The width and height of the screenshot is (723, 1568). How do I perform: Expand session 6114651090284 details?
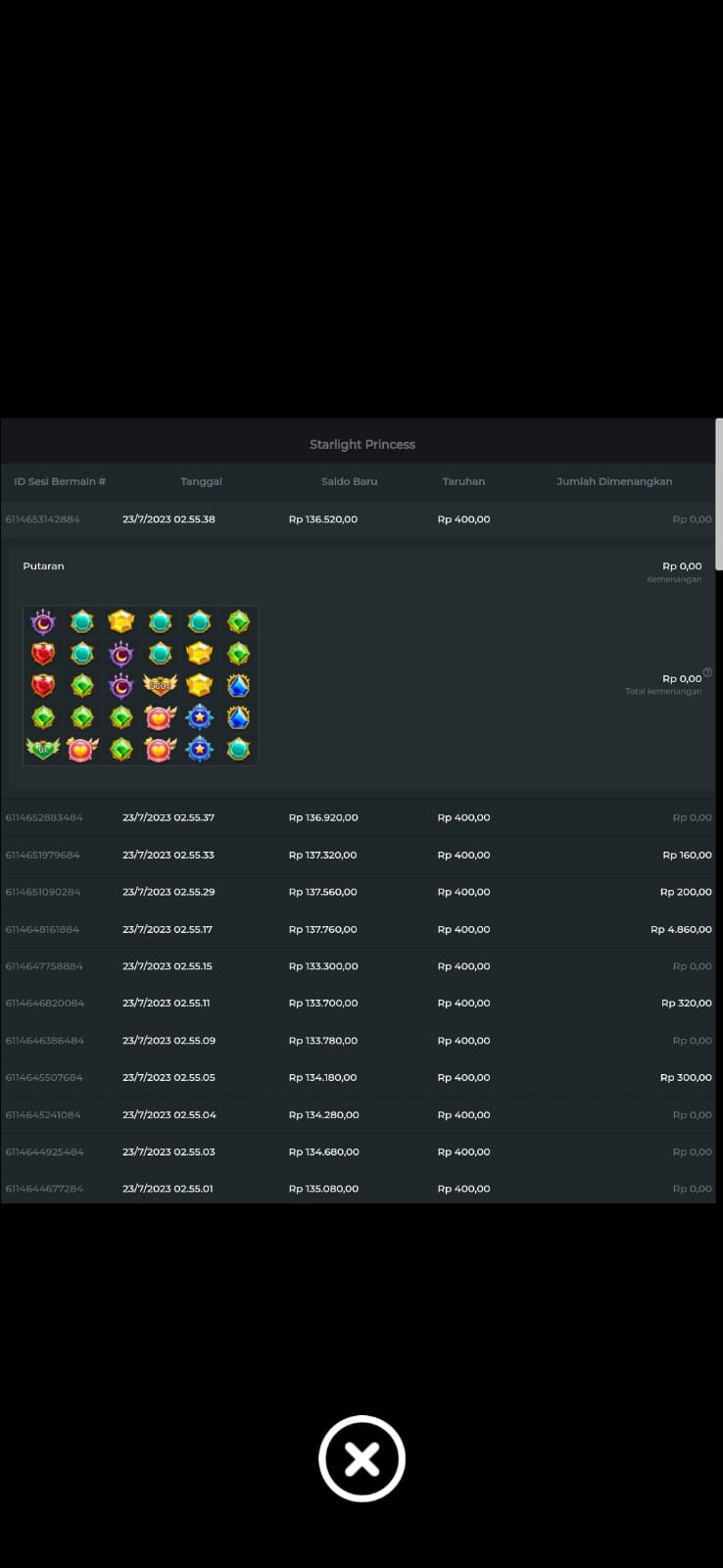[x=359, y=892]
